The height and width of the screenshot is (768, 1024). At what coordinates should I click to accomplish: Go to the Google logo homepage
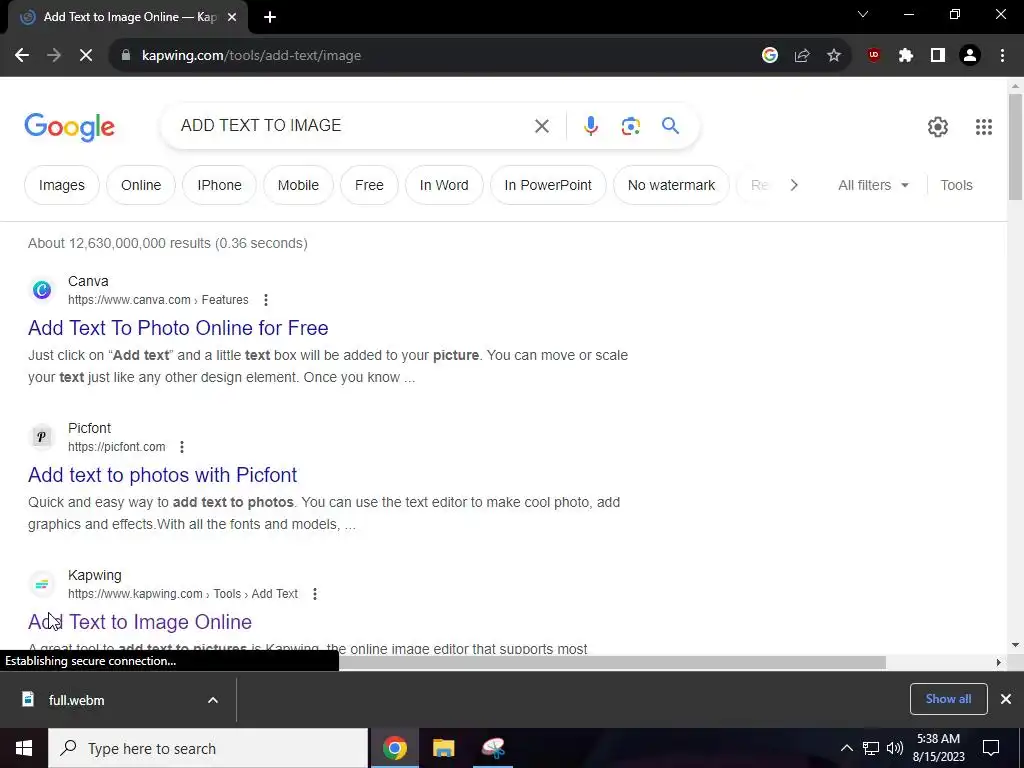[x=69, y=126]
